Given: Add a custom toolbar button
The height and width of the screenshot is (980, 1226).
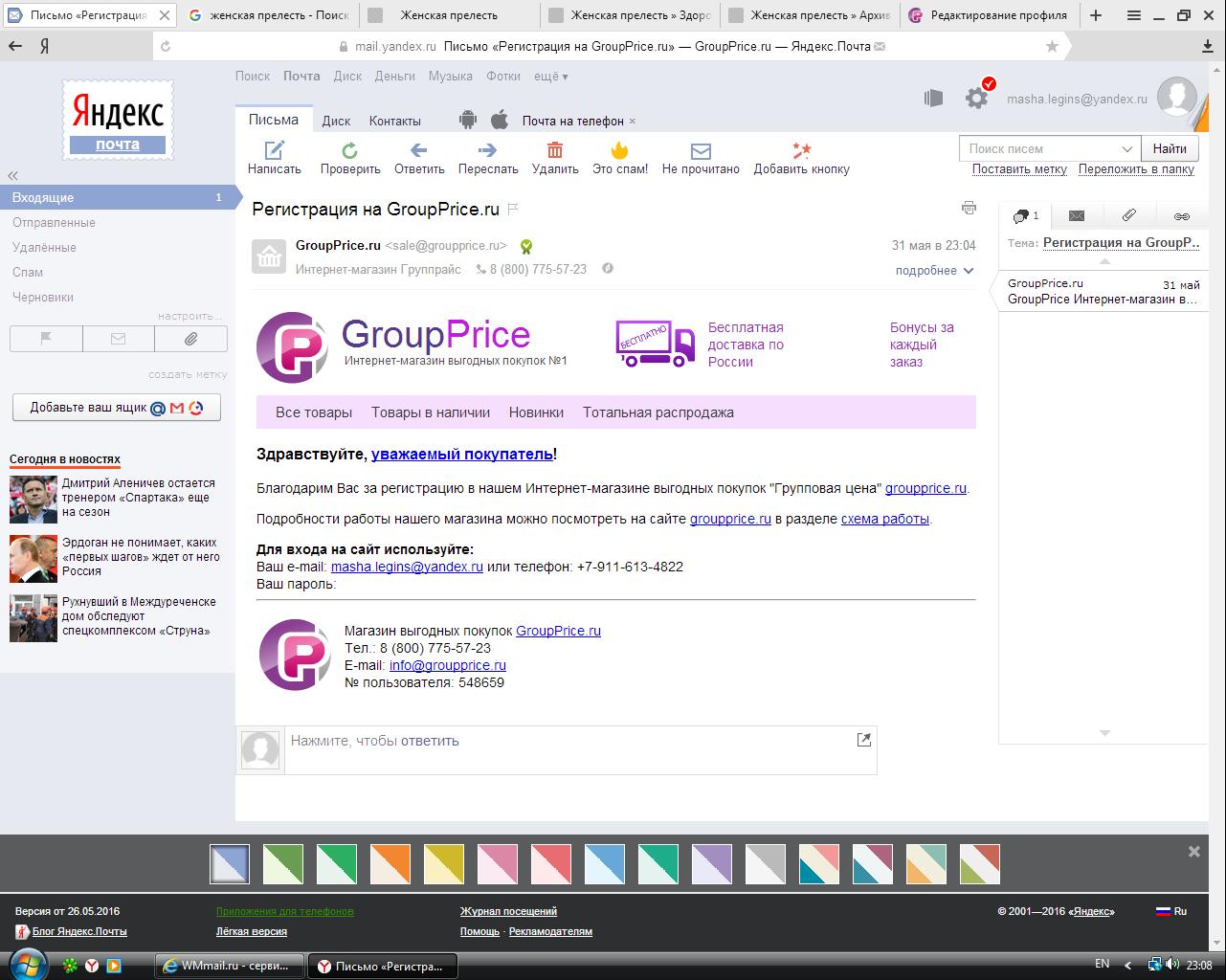Looking at the screenshot, I should click(x=802, y=158).
